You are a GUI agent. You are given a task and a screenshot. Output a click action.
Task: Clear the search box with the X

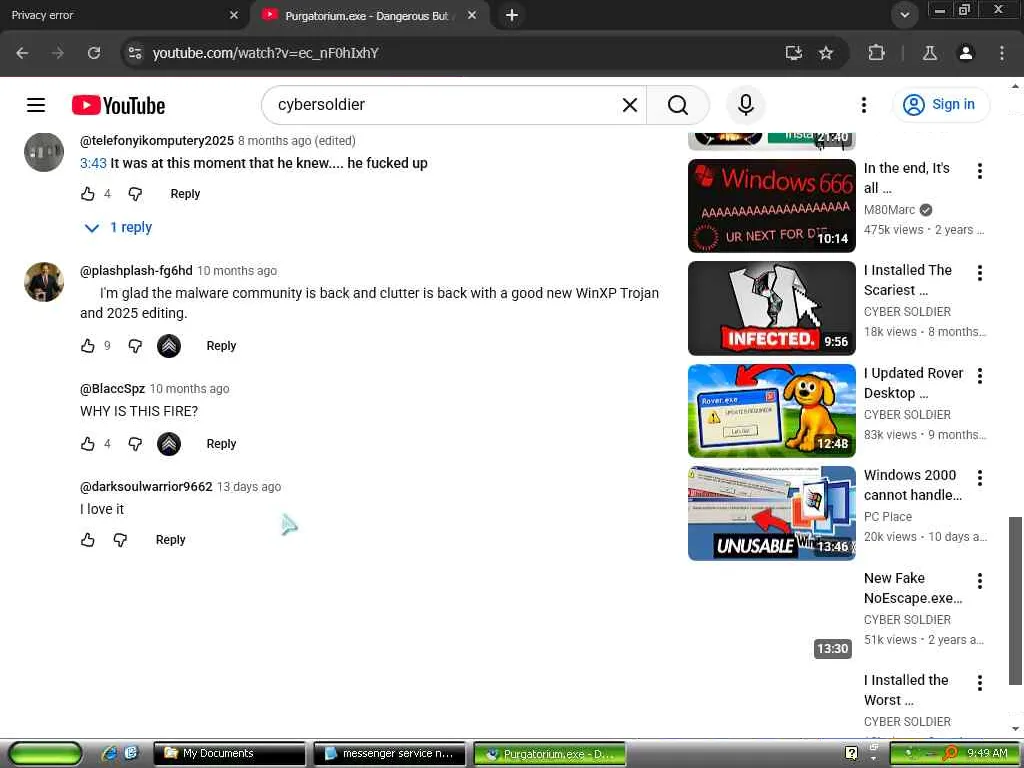[630, 105]
